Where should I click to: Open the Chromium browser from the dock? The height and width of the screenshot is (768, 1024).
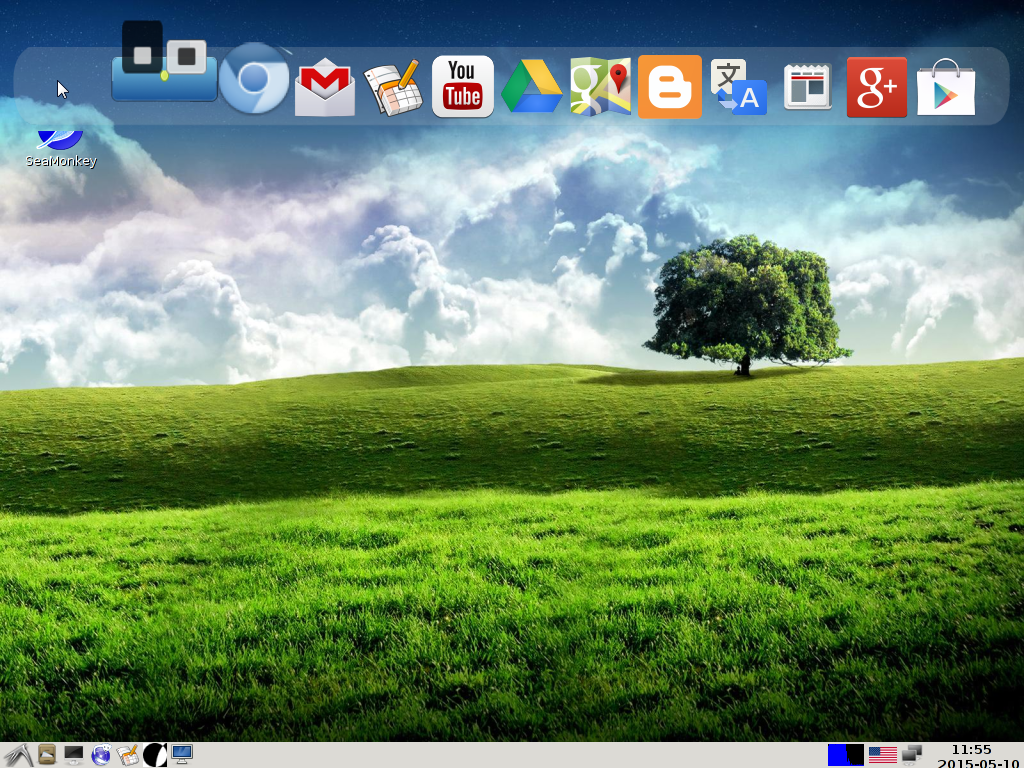[x=254, y=80]
